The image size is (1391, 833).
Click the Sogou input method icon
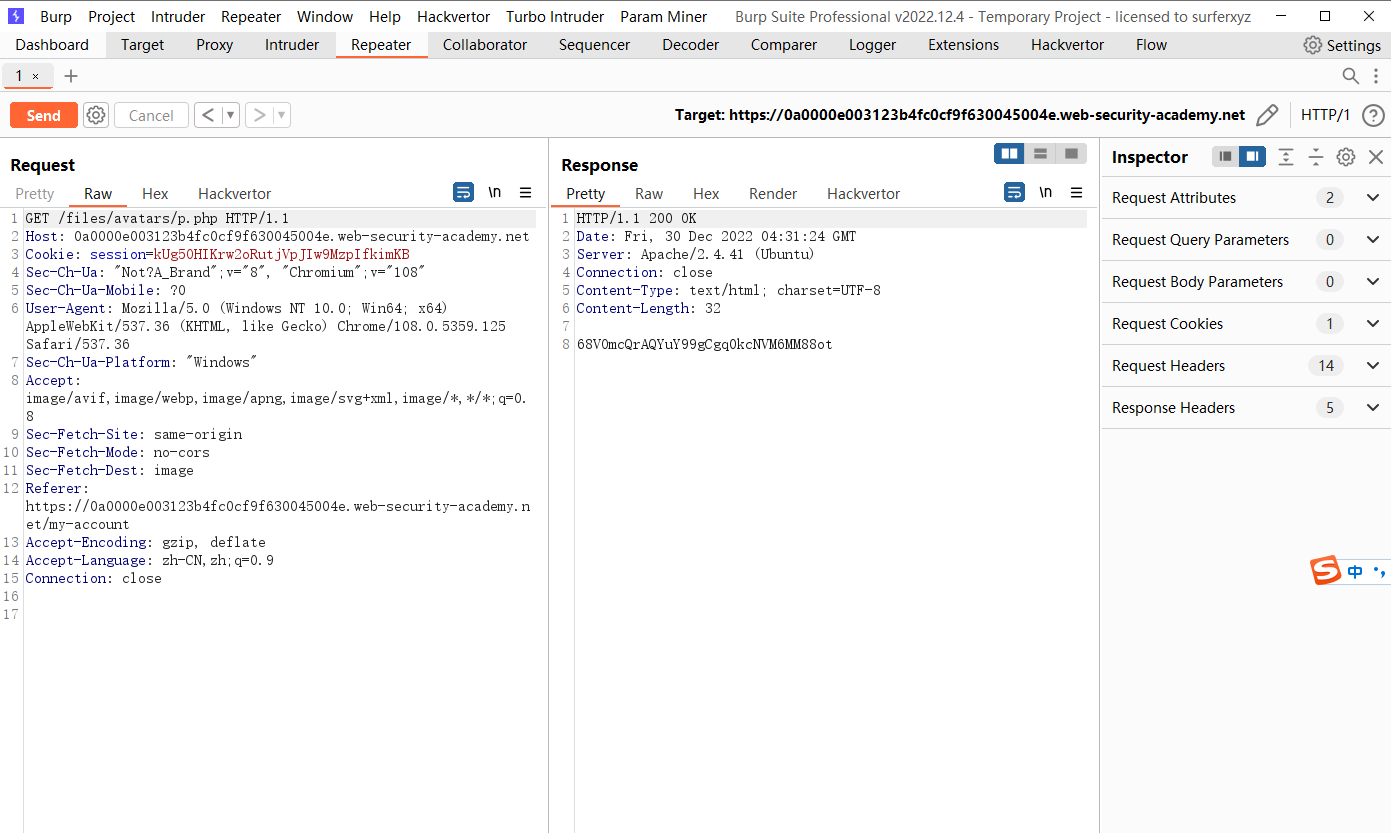[1326, 571]
